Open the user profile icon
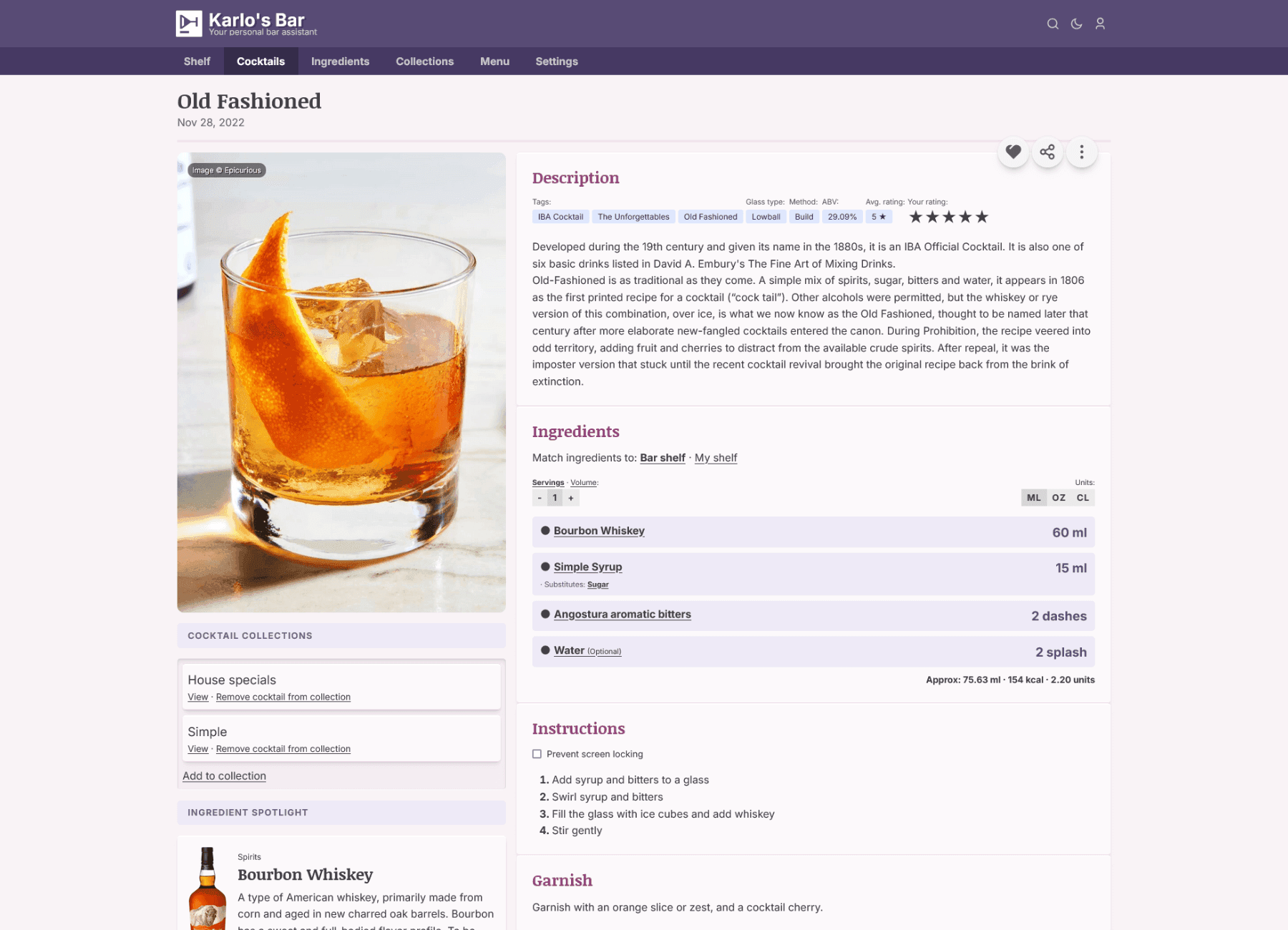 [x=1101, y=24]
